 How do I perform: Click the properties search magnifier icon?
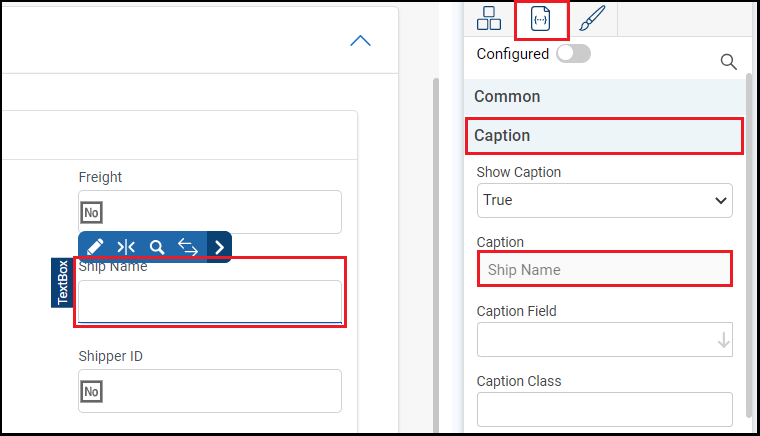click(728, 62)
